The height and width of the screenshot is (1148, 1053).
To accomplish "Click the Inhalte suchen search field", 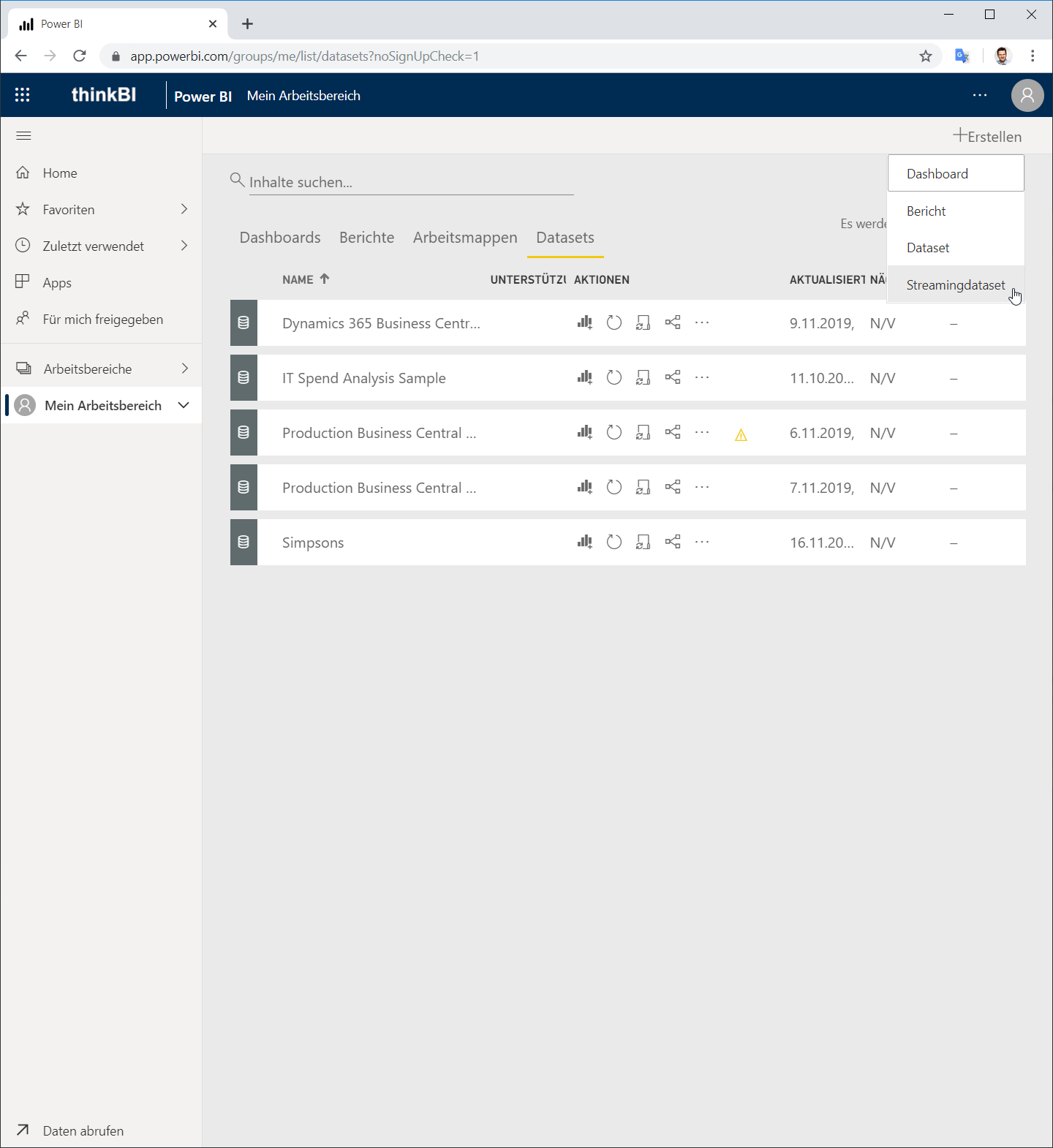I will click(x=411, y=182).
